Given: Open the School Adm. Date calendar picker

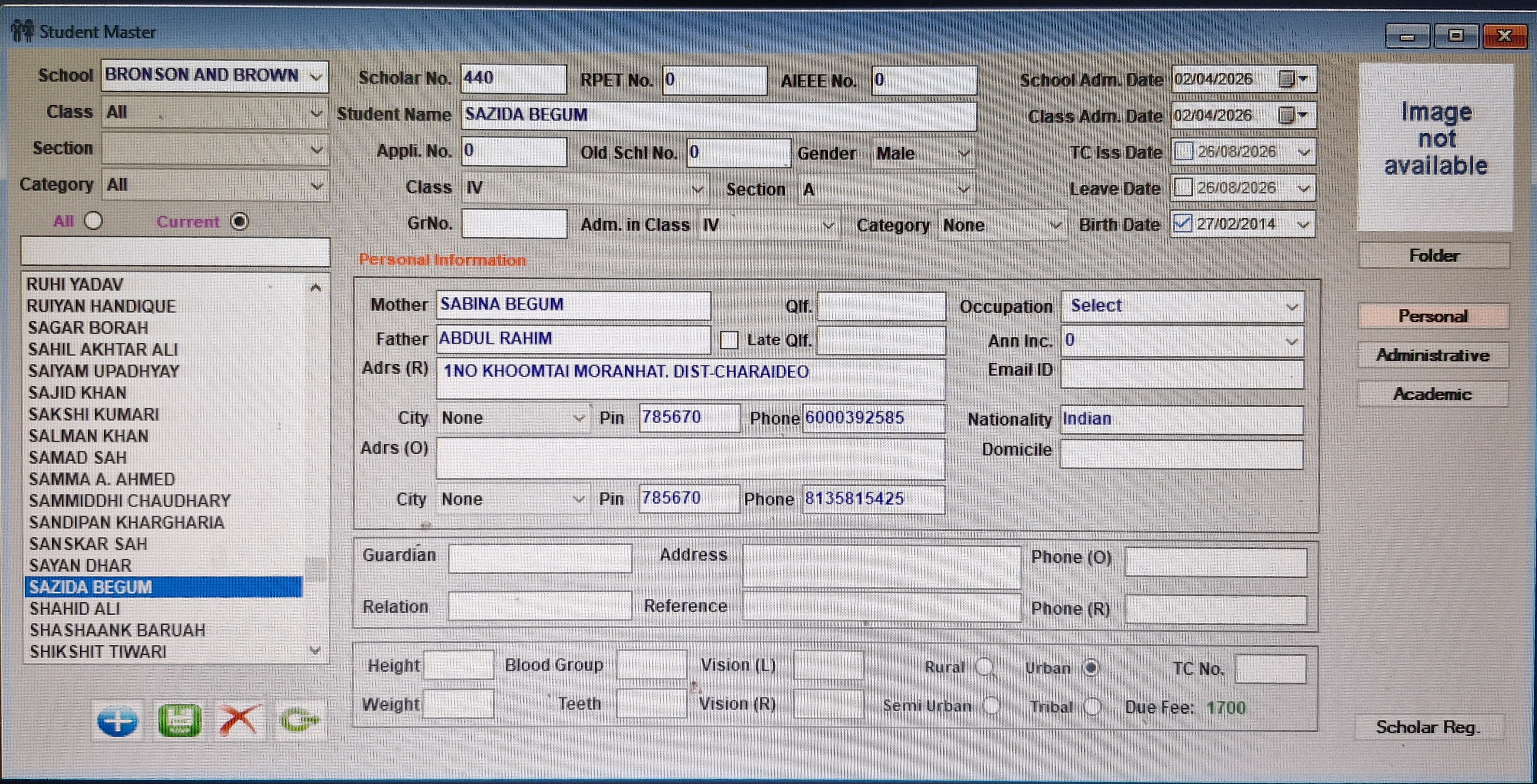Looking at the screenshot, I should [x=1294, y=79].
